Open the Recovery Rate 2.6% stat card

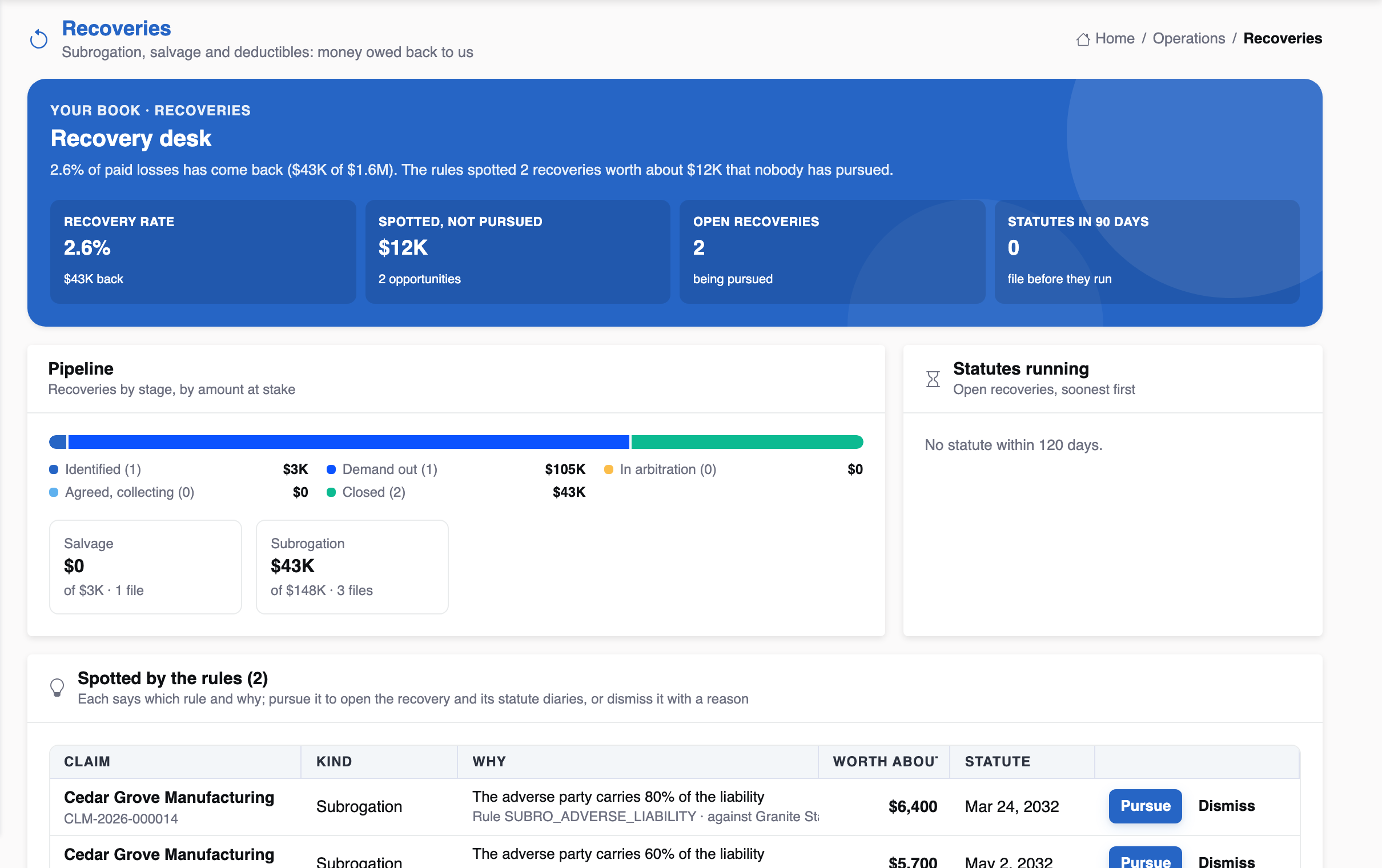(x=203, y=251)
